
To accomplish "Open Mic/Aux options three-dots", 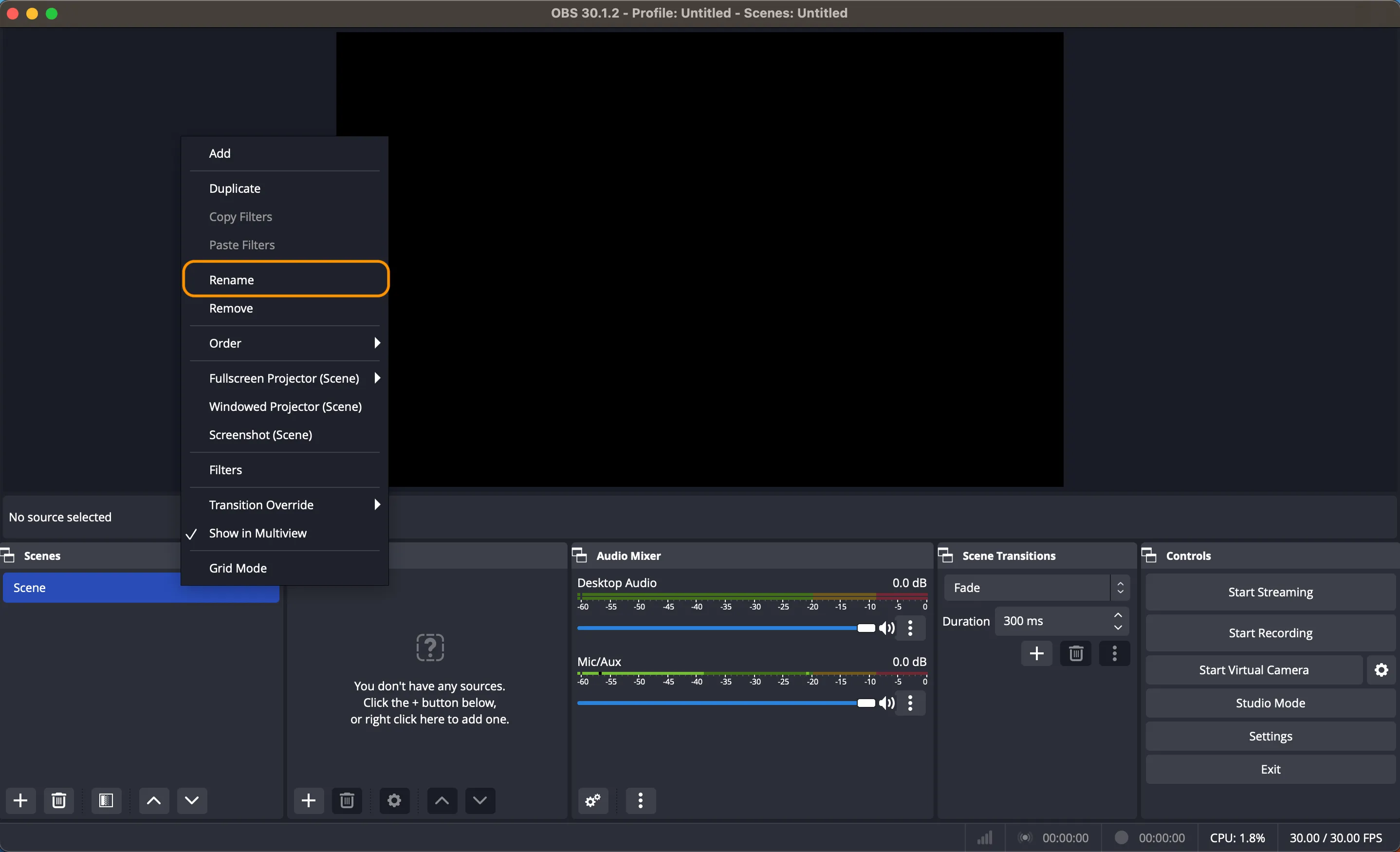I will click(910, 703).
